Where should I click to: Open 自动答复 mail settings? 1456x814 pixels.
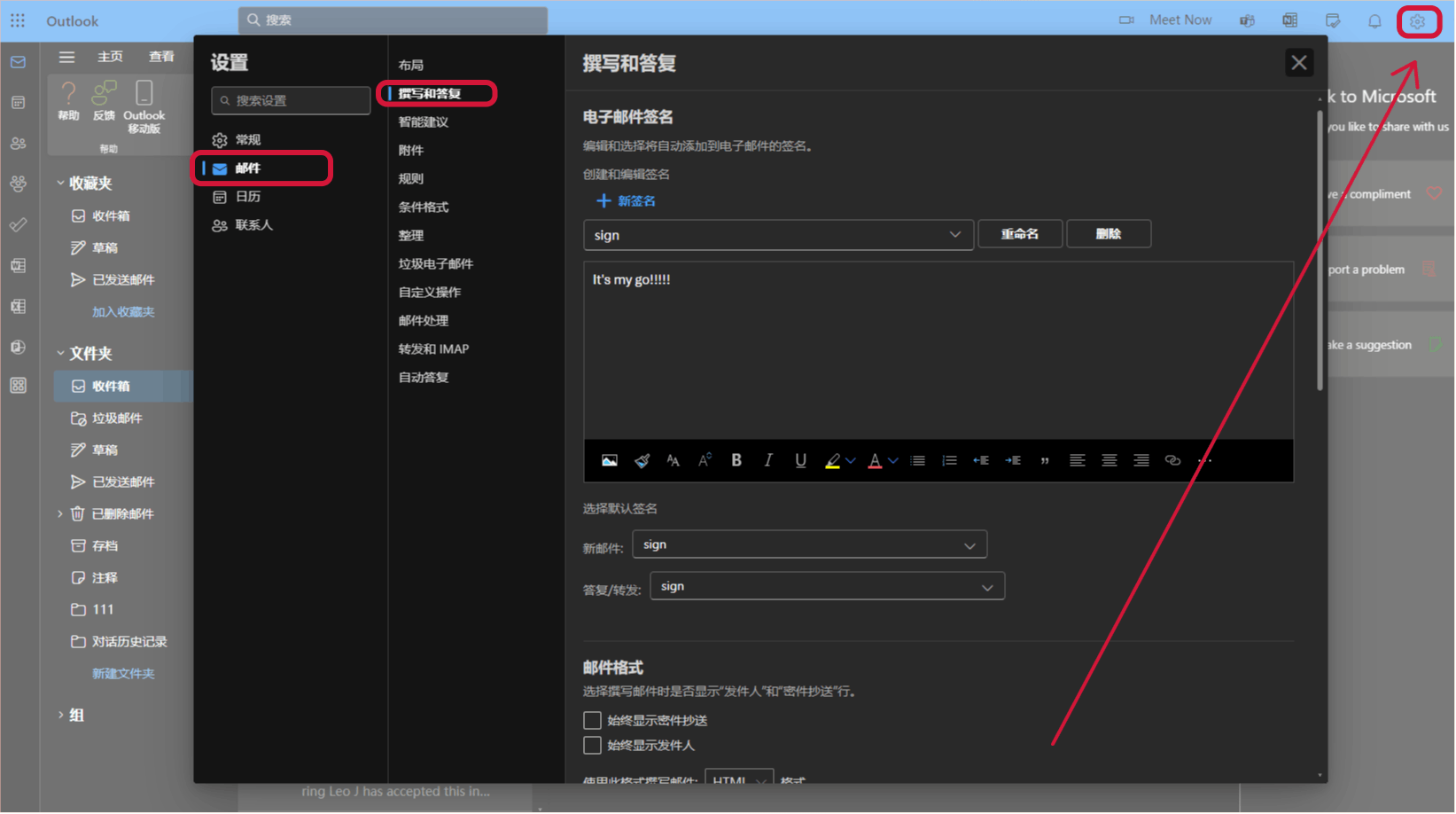tap(424, 378)
